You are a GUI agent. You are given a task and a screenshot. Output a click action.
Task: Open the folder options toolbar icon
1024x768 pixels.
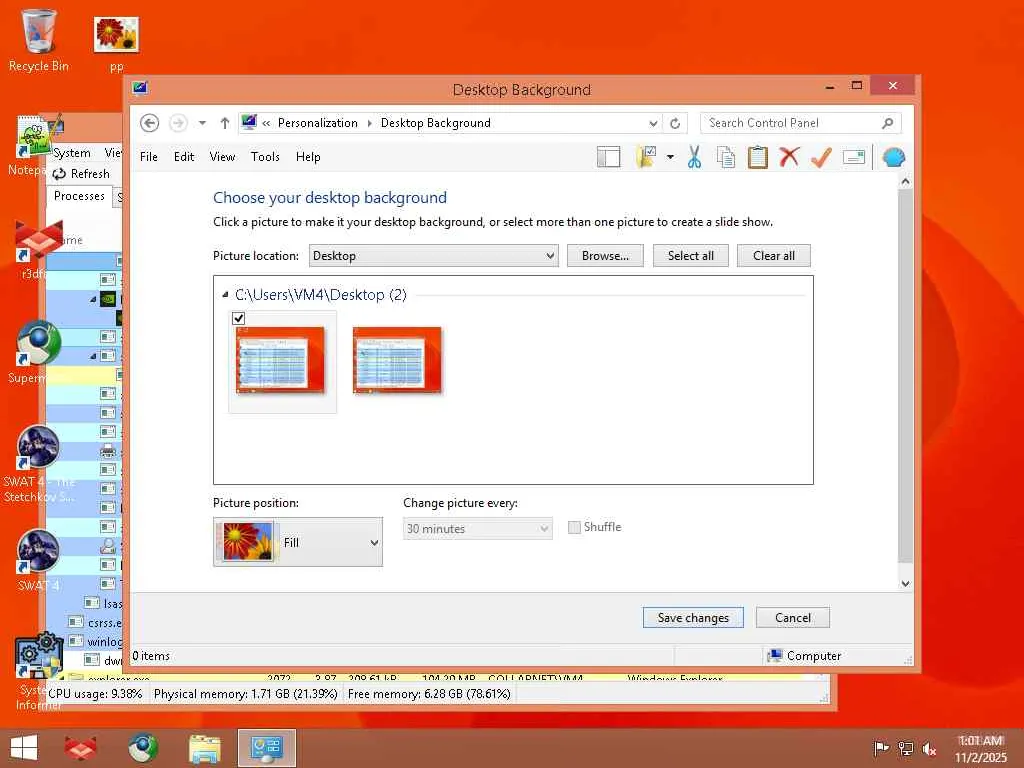click(646, 157)
